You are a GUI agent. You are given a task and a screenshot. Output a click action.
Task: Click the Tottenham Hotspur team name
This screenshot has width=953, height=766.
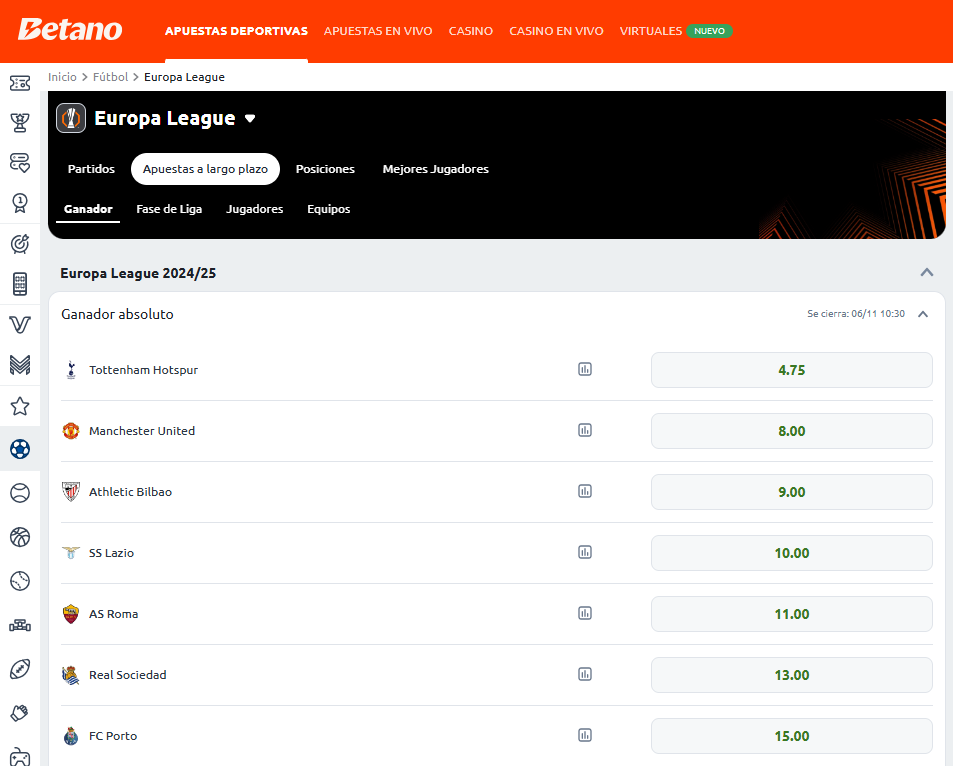tap(143, 370)
